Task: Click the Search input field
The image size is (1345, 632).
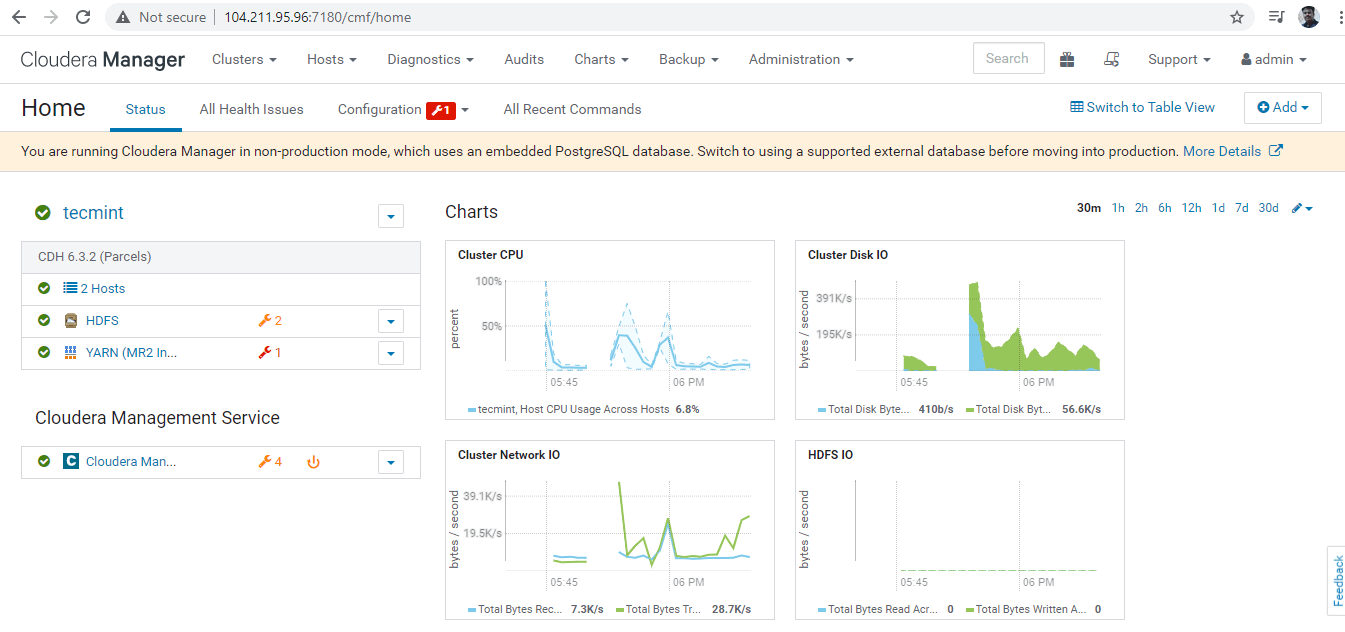Action: 1008,58
